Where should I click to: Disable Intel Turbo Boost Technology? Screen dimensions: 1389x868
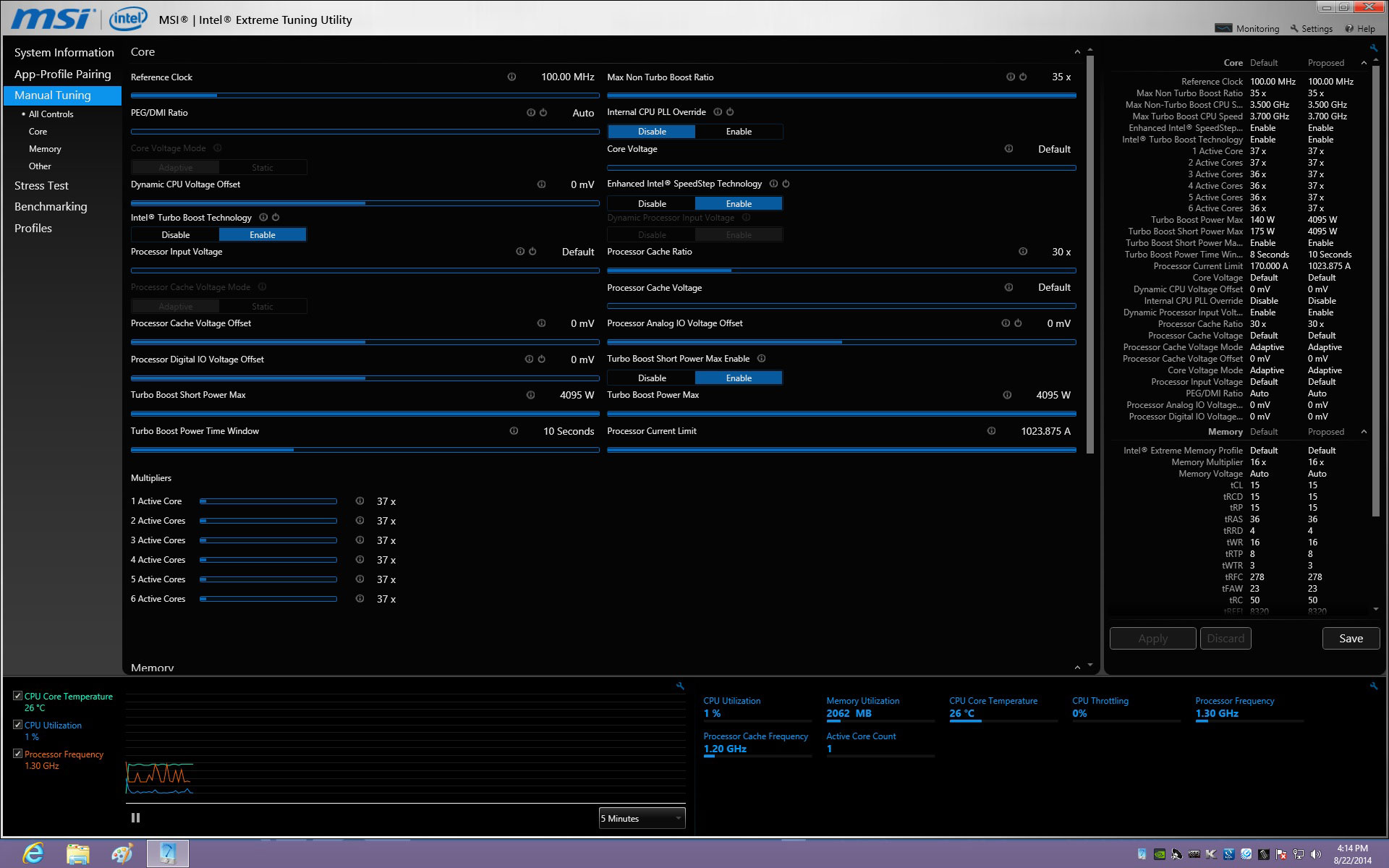176,235
